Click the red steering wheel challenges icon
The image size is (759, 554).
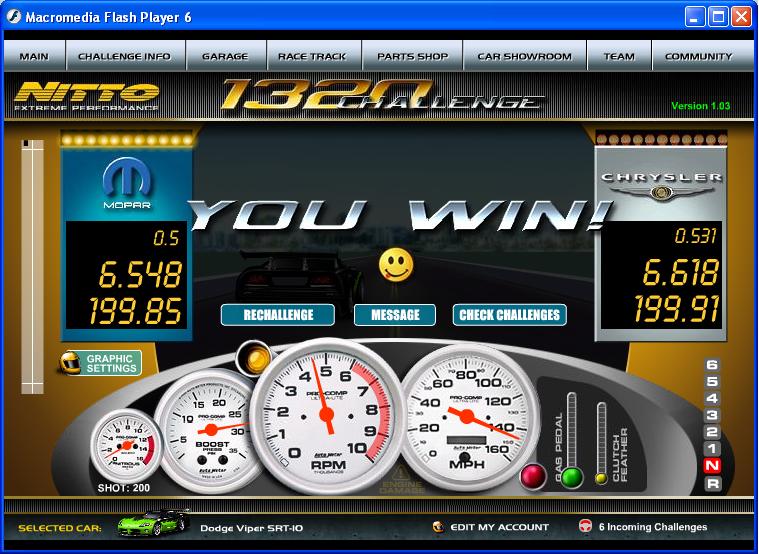[585, 526]
